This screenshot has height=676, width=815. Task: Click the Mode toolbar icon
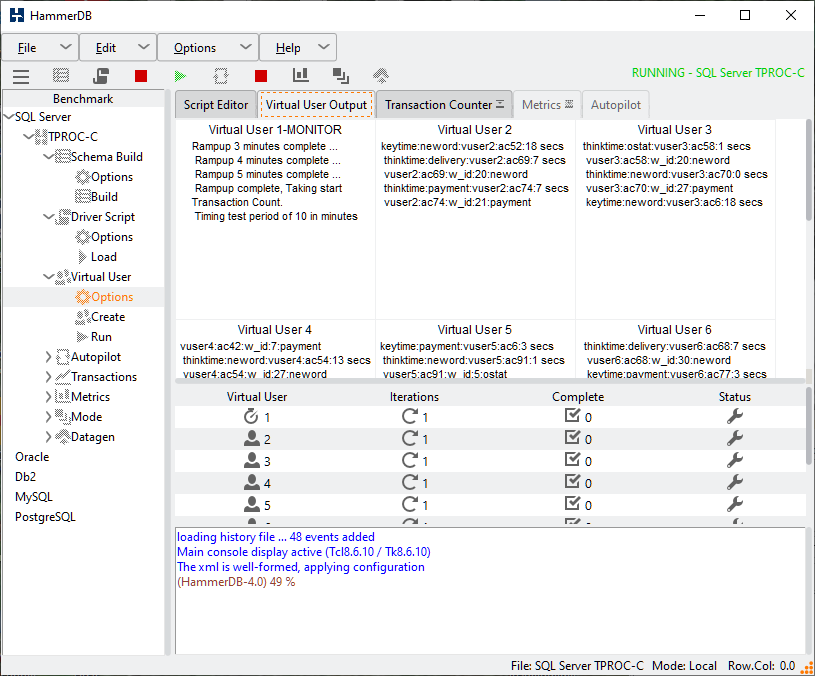(x=341, y=76)
